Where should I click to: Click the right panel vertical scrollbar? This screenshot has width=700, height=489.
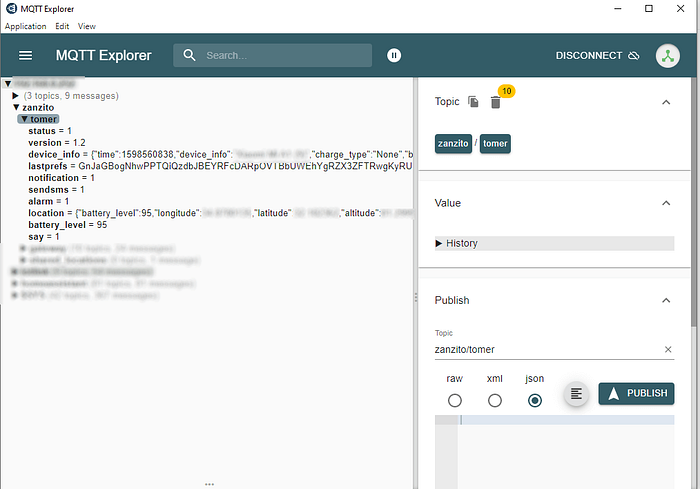point(694,204)
